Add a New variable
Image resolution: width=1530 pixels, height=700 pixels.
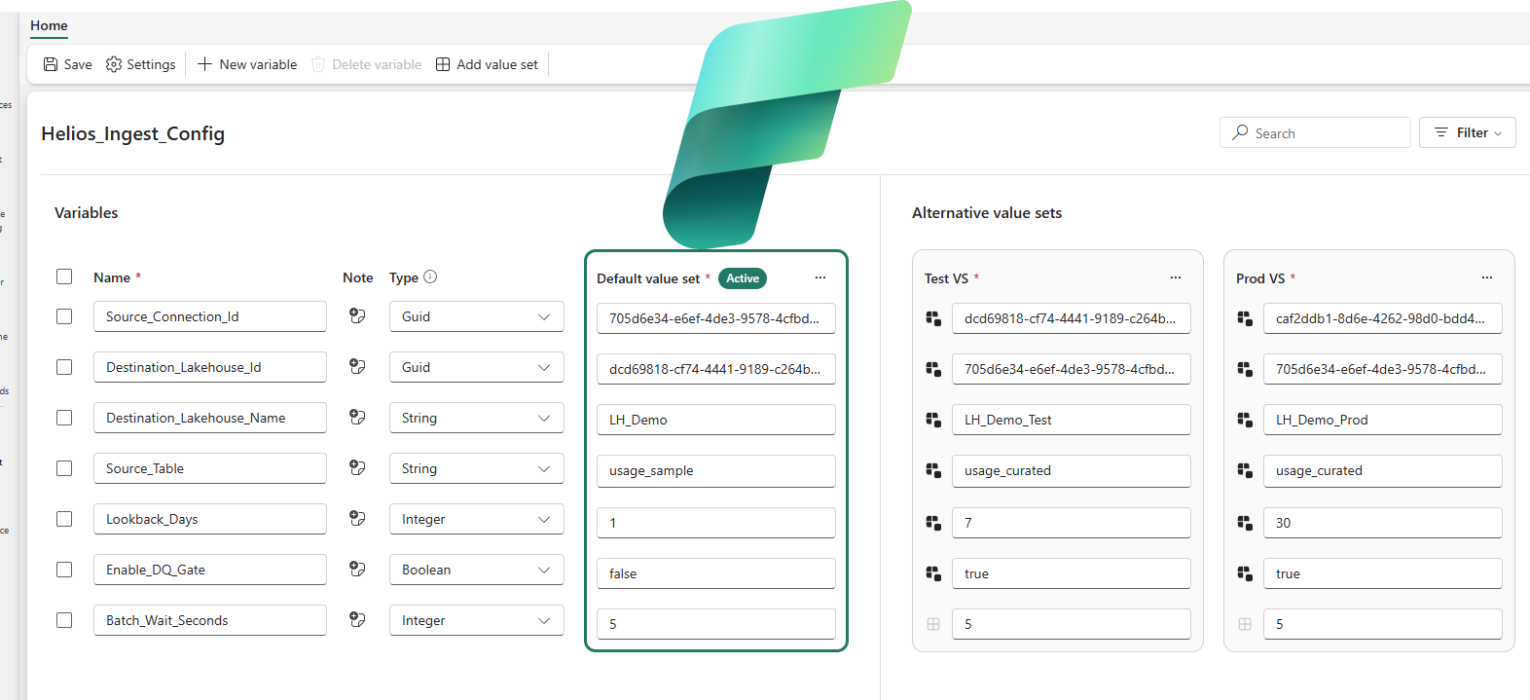click(247, 64)
